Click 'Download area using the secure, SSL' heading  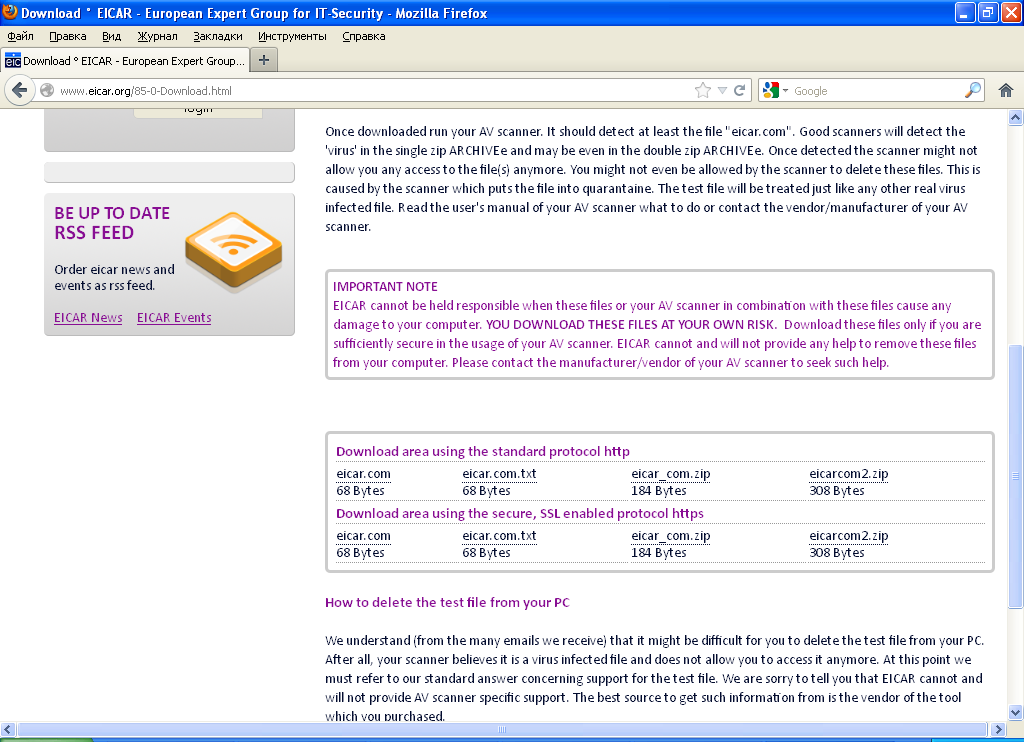520,513
